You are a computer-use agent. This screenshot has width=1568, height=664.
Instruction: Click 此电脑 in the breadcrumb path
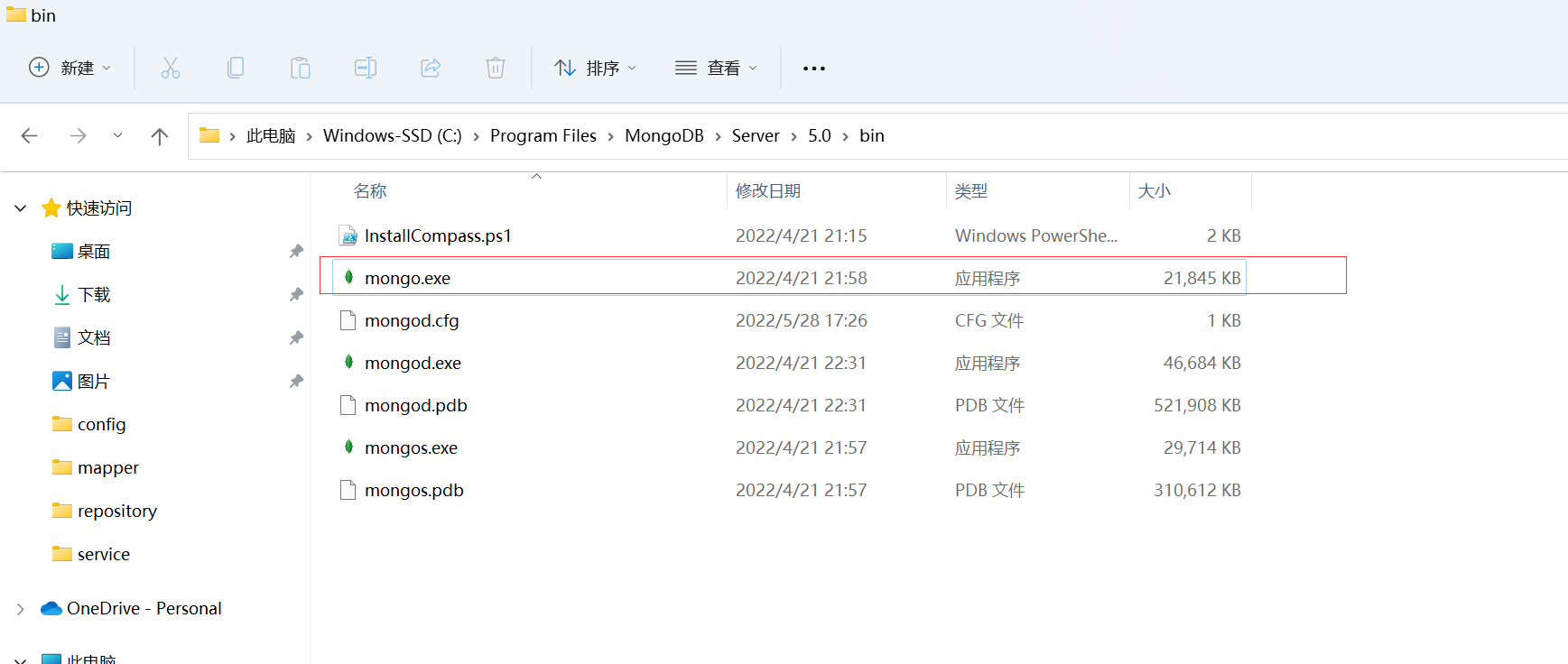coord(271,135)
